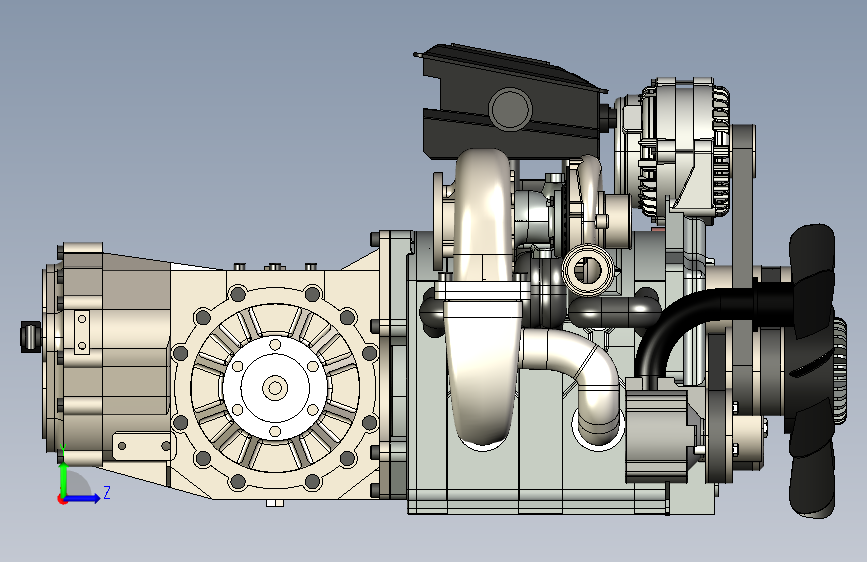
Task: Select the two-hole bracket plate on the transmission
Action: (x=82, y=332)
